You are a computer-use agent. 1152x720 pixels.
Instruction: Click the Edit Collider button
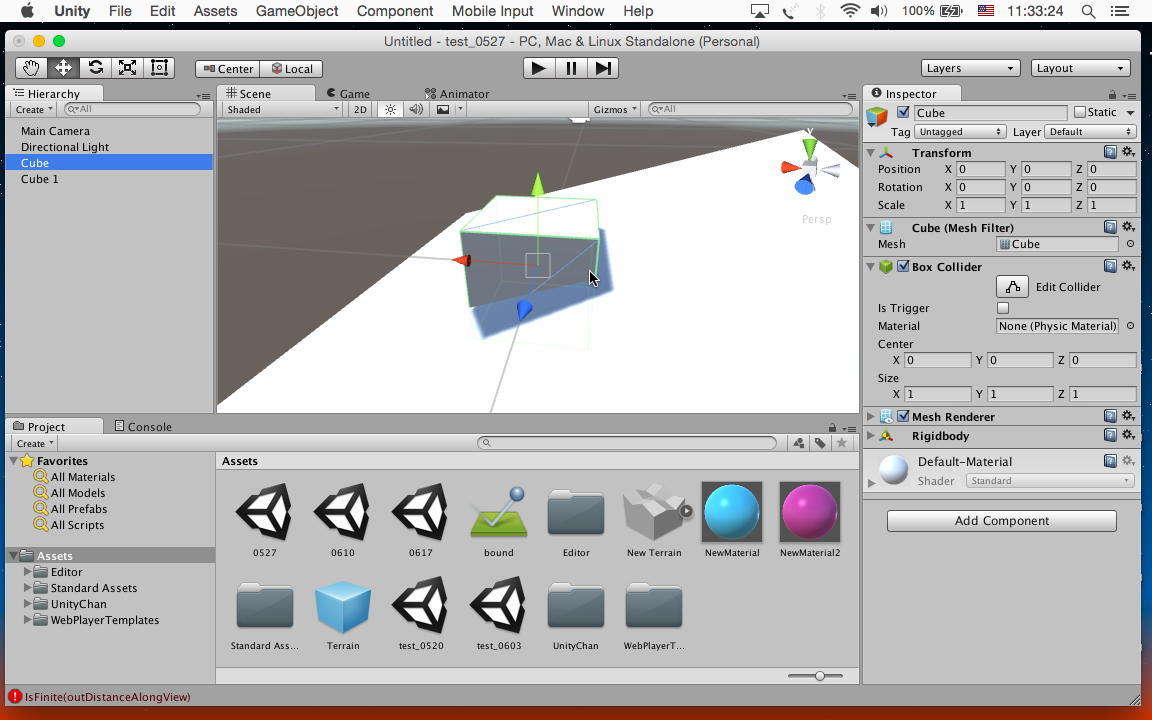click(1012, 287)
